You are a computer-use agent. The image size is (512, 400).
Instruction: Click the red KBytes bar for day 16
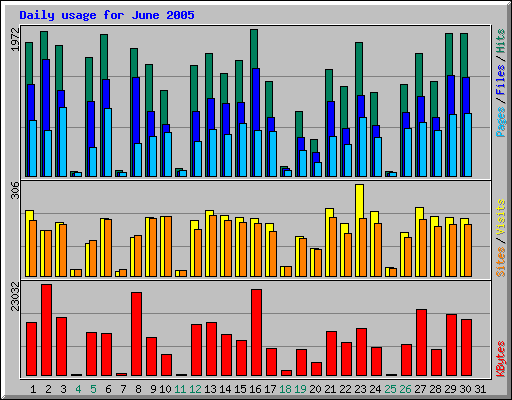[x=257, y=333]
